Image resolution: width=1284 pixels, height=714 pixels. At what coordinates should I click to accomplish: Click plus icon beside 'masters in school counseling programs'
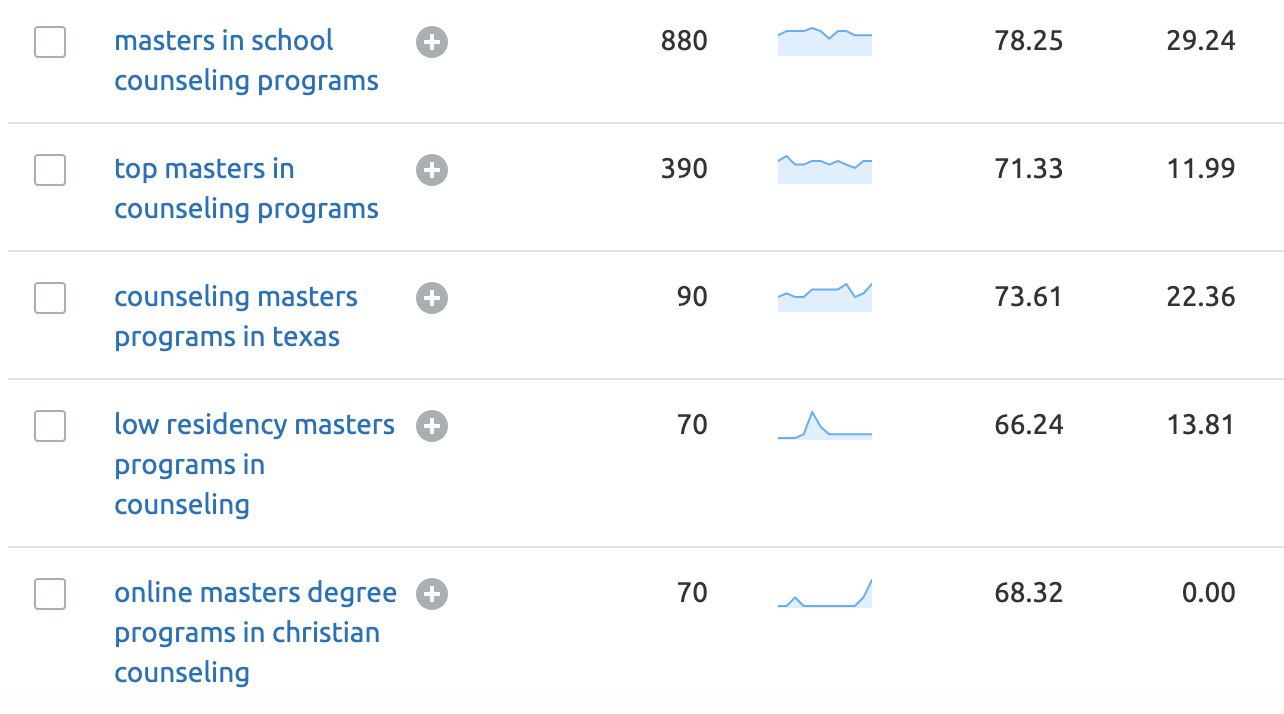pyautogui.click(x=432, y=42)
